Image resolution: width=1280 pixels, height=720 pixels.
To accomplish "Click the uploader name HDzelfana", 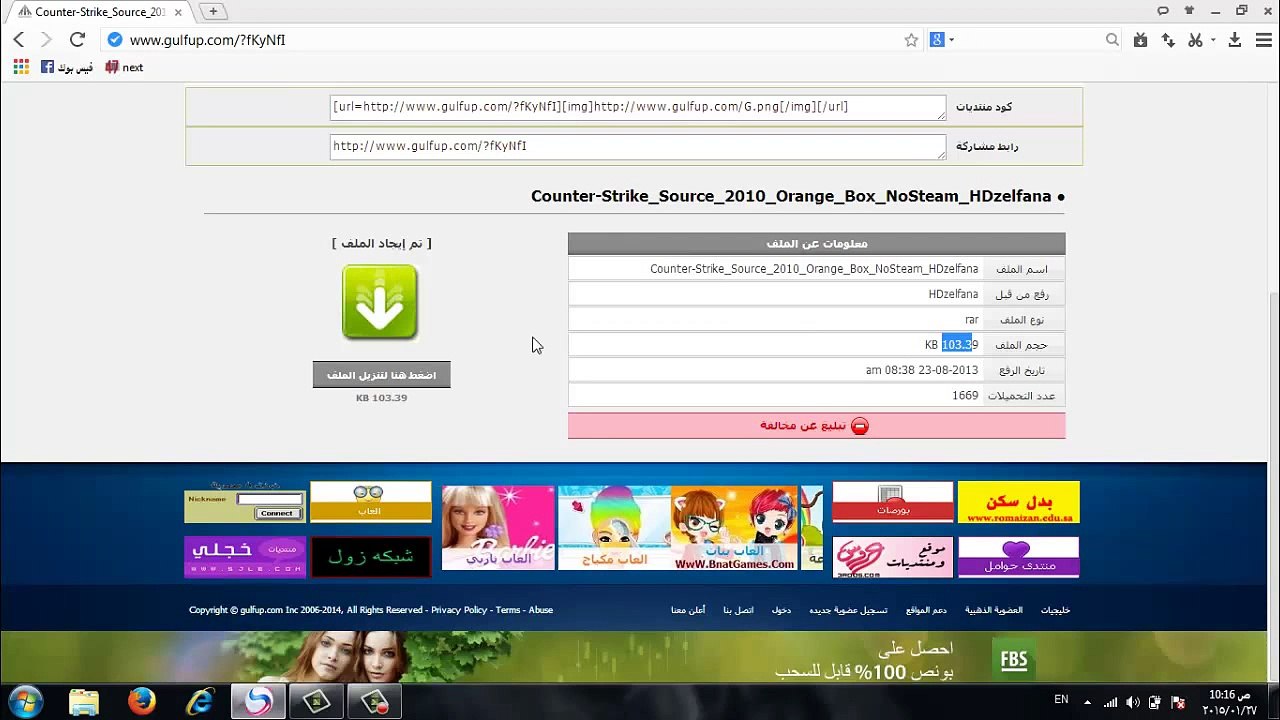I will pos(953,295).
